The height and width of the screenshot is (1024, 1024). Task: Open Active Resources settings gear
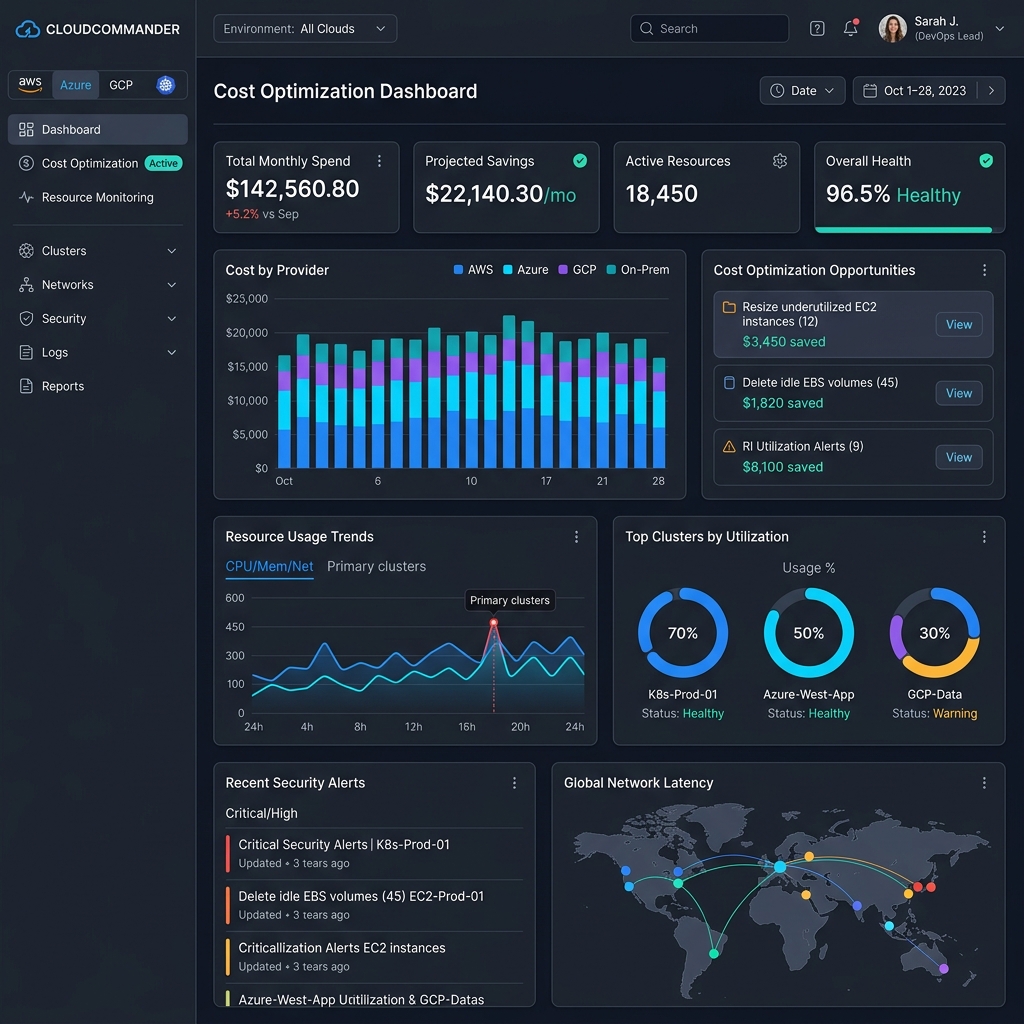(780, 161)
